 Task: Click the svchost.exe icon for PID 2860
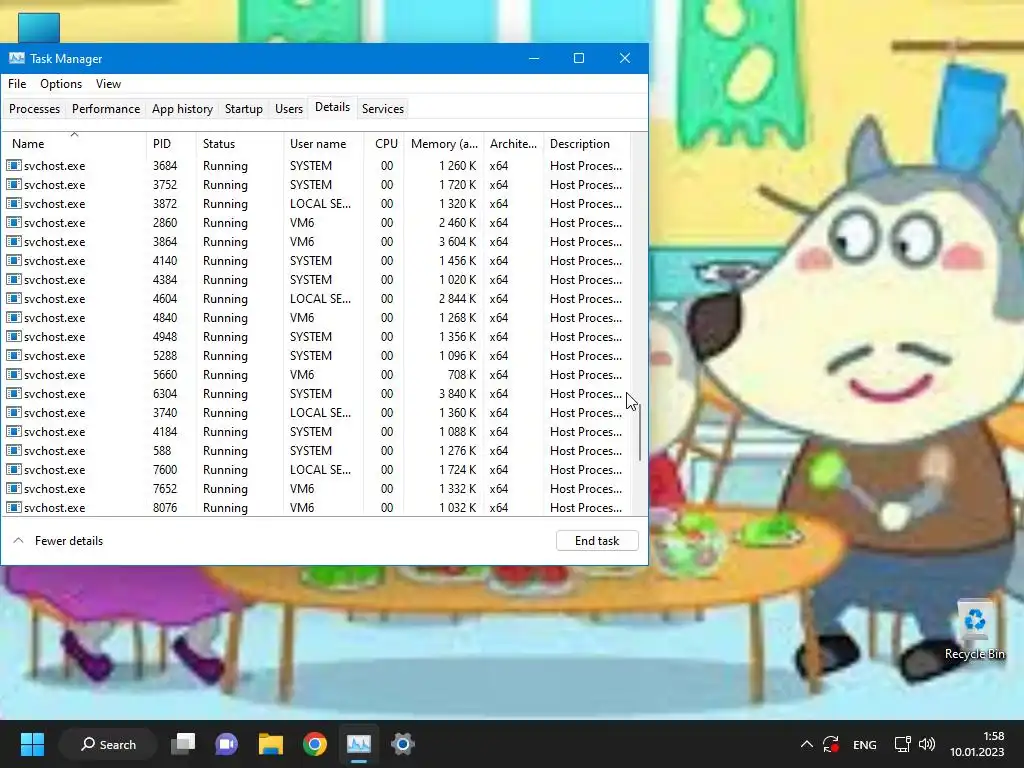pos(14,222)
